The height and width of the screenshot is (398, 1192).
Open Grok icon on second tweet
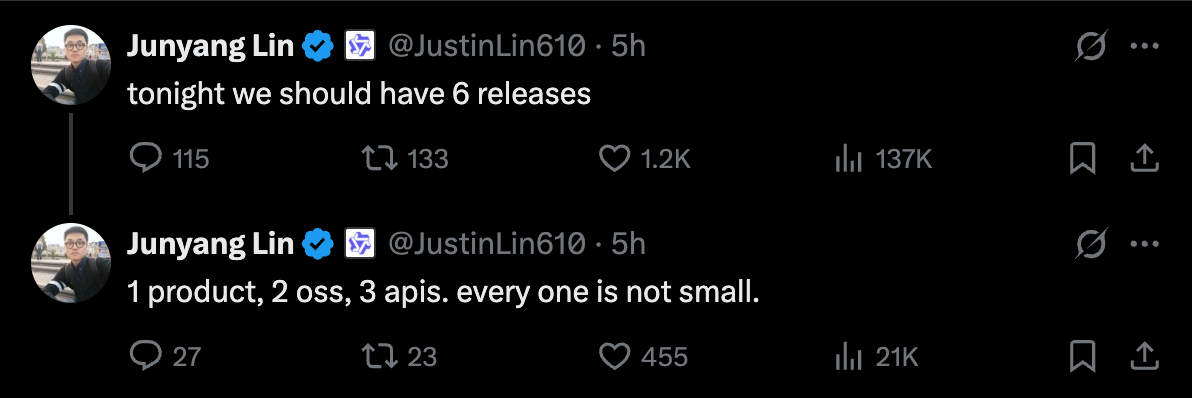click(x=1092, y=244)
